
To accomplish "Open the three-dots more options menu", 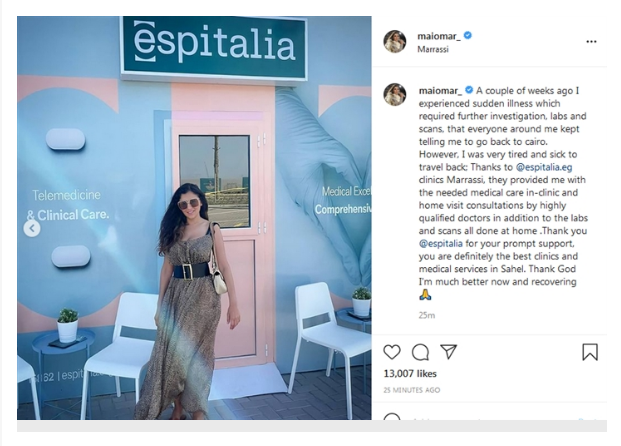I will (x=591, y=42).
